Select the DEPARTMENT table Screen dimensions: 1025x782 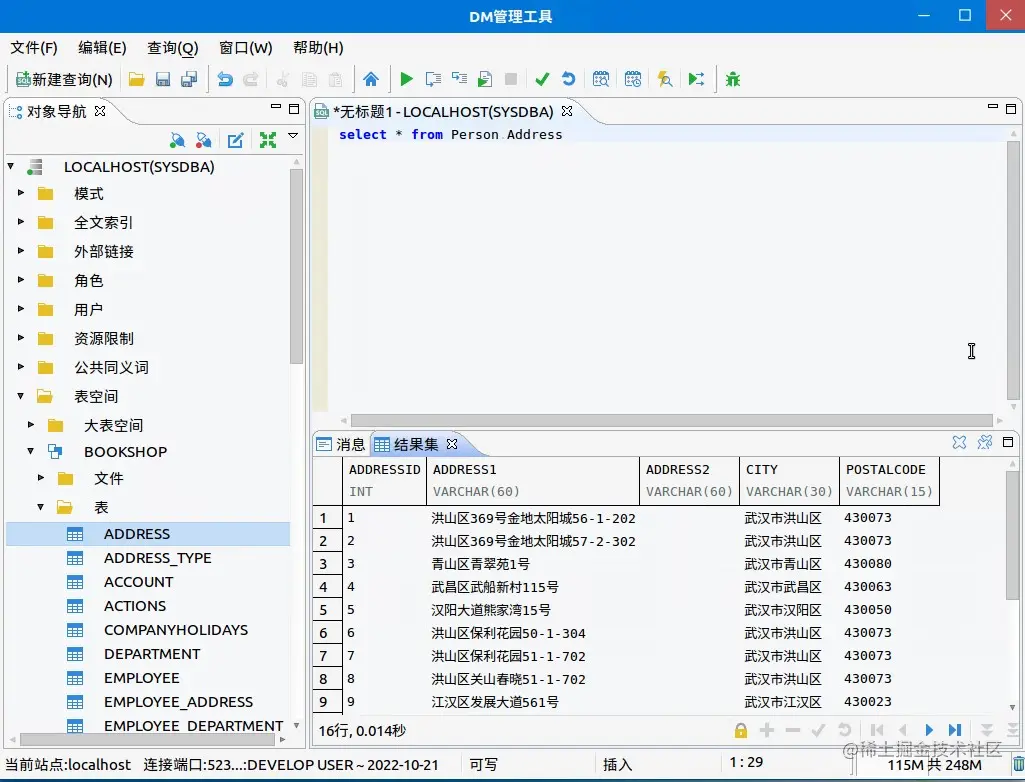point(152,654)
